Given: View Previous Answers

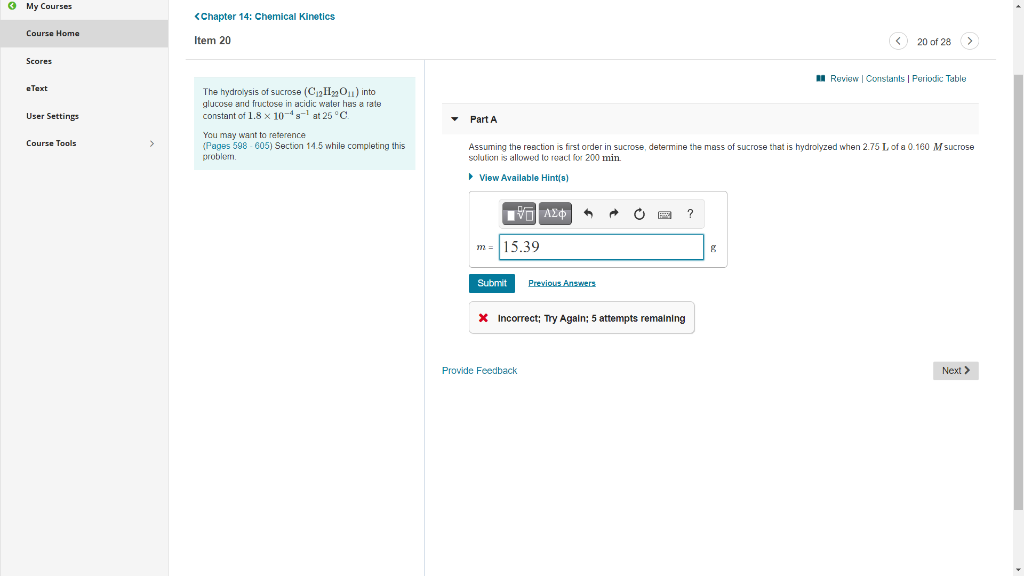Looking at the screenshot, I should [x=561, y=283].
